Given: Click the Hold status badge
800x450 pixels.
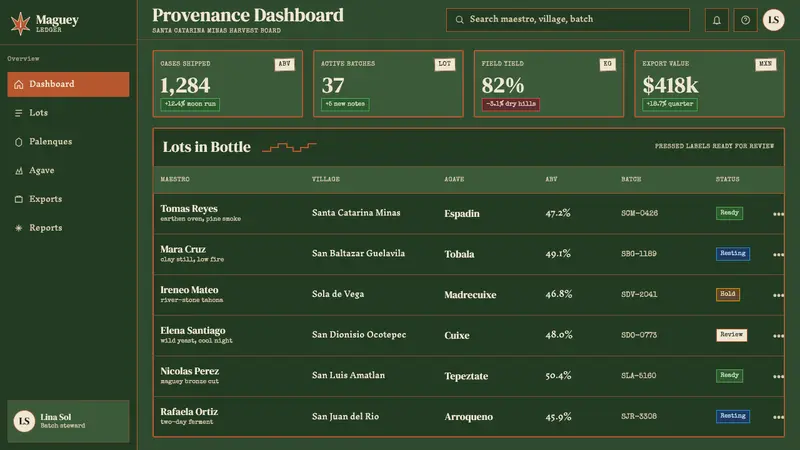Looking at the screenshot, I should pyautogui.click(x=728, y=294).
